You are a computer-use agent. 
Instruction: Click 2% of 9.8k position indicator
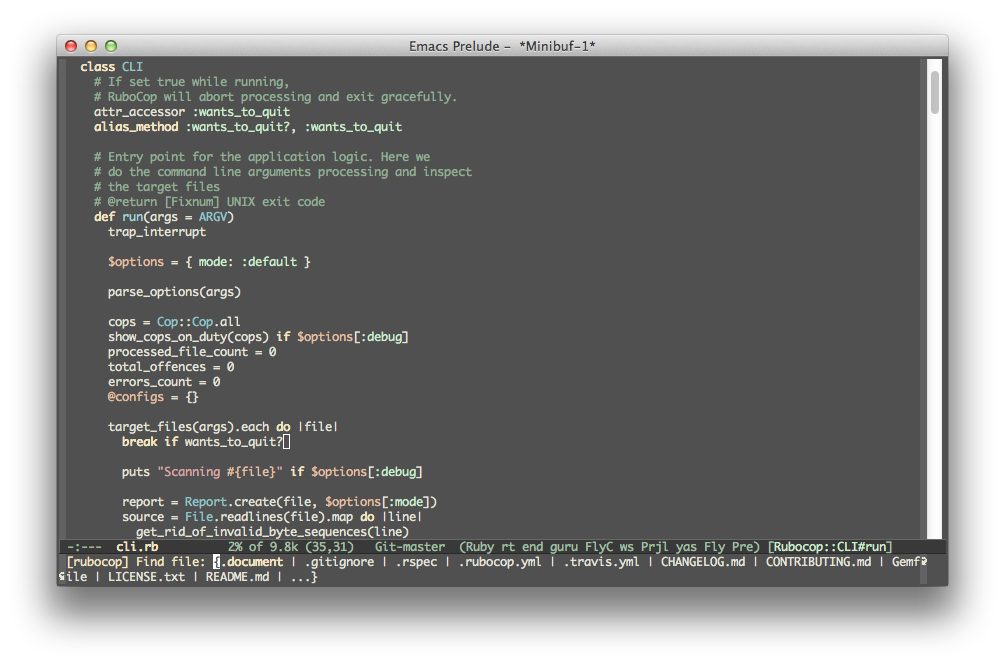[x=263, y=546]
